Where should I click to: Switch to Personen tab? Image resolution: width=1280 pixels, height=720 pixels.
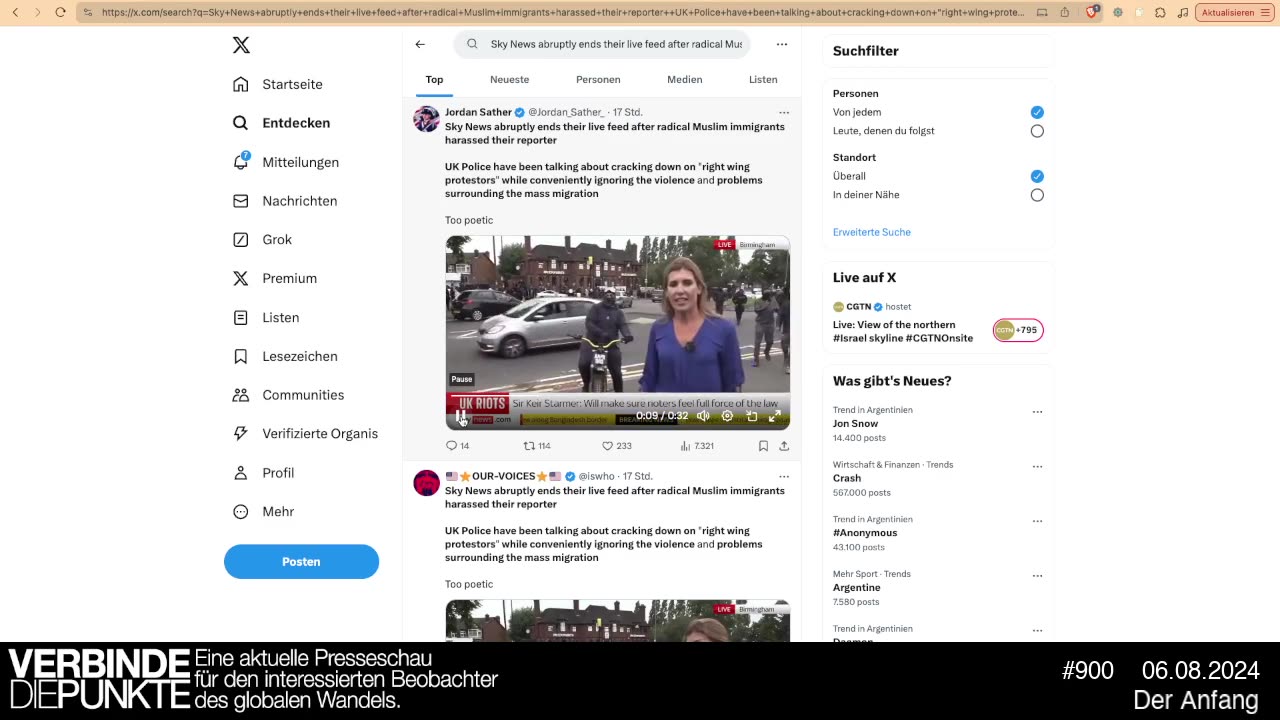598,80
